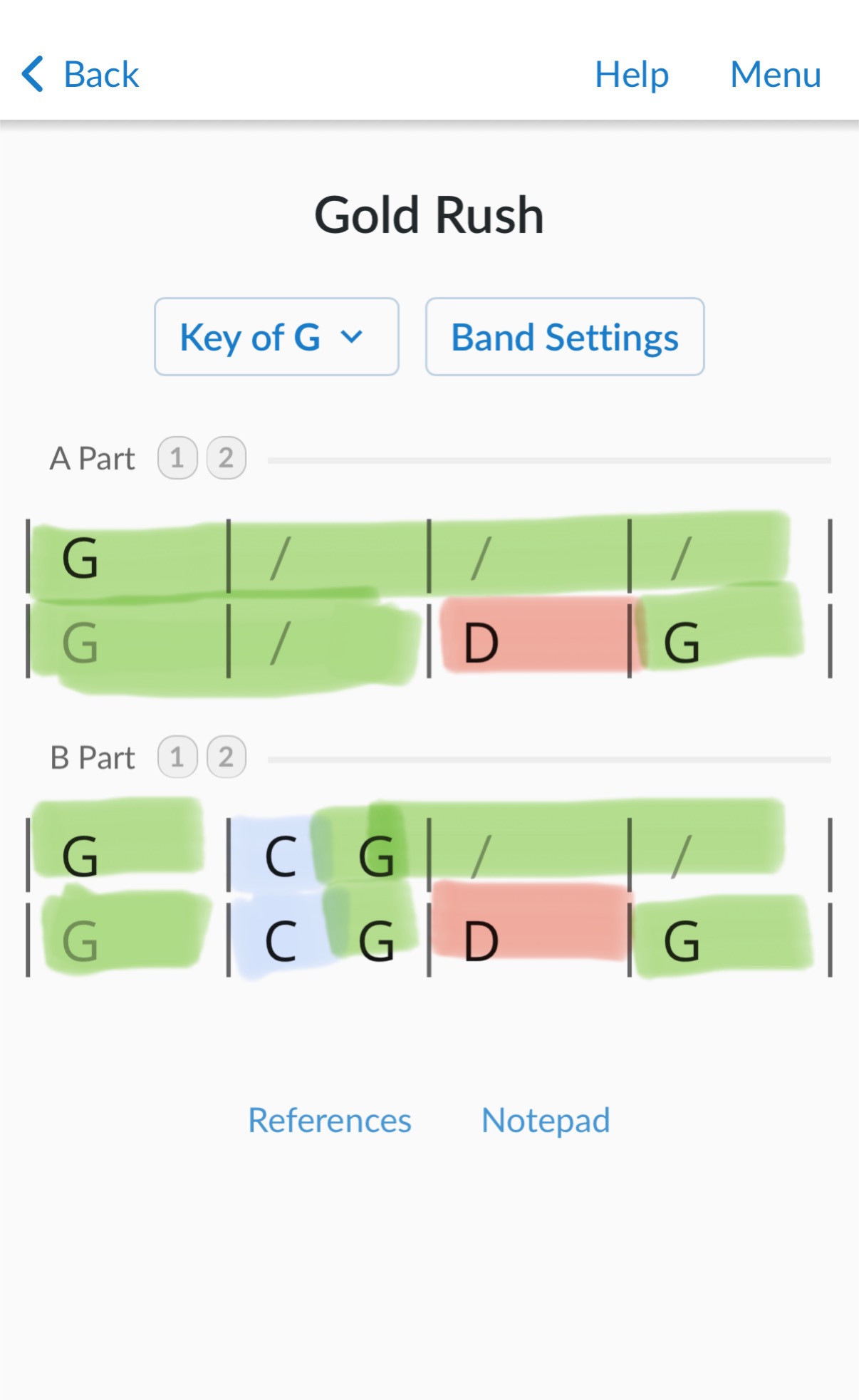Tap the blue C chord in B Part's second line
This screenshot has height=1400, width=859.
click(x=281, y=941)
